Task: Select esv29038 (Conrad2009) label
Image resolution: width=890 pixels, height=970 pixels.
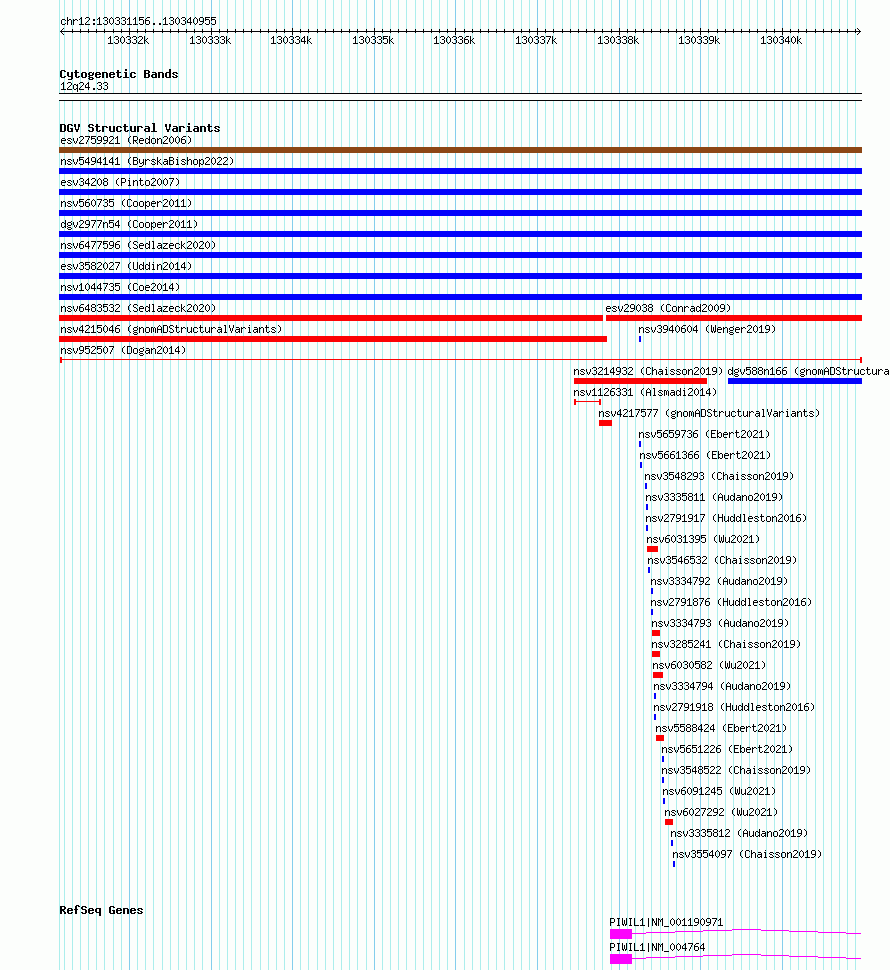Action: tap(668, 309)
